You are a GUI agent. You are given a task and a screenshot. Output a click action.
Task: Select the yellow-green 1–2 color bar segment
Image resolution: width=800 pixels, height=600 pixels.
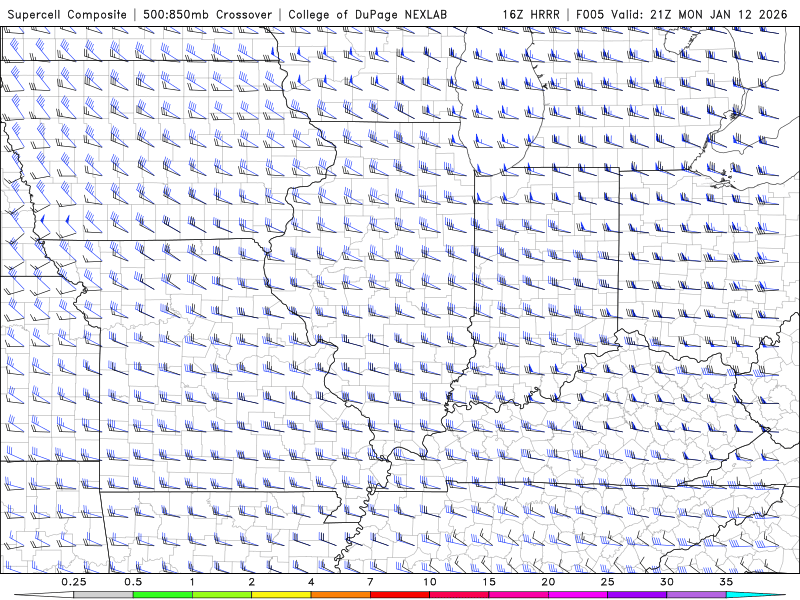[x=222, y=595]
